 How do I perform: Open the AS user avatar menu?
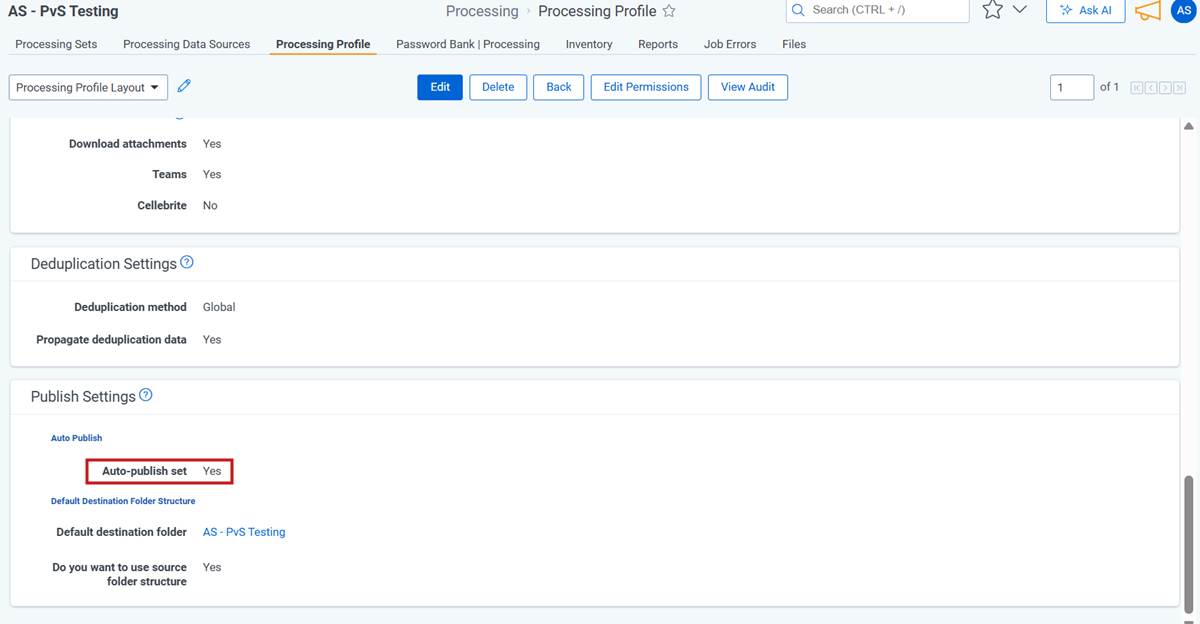[1183, 11]
